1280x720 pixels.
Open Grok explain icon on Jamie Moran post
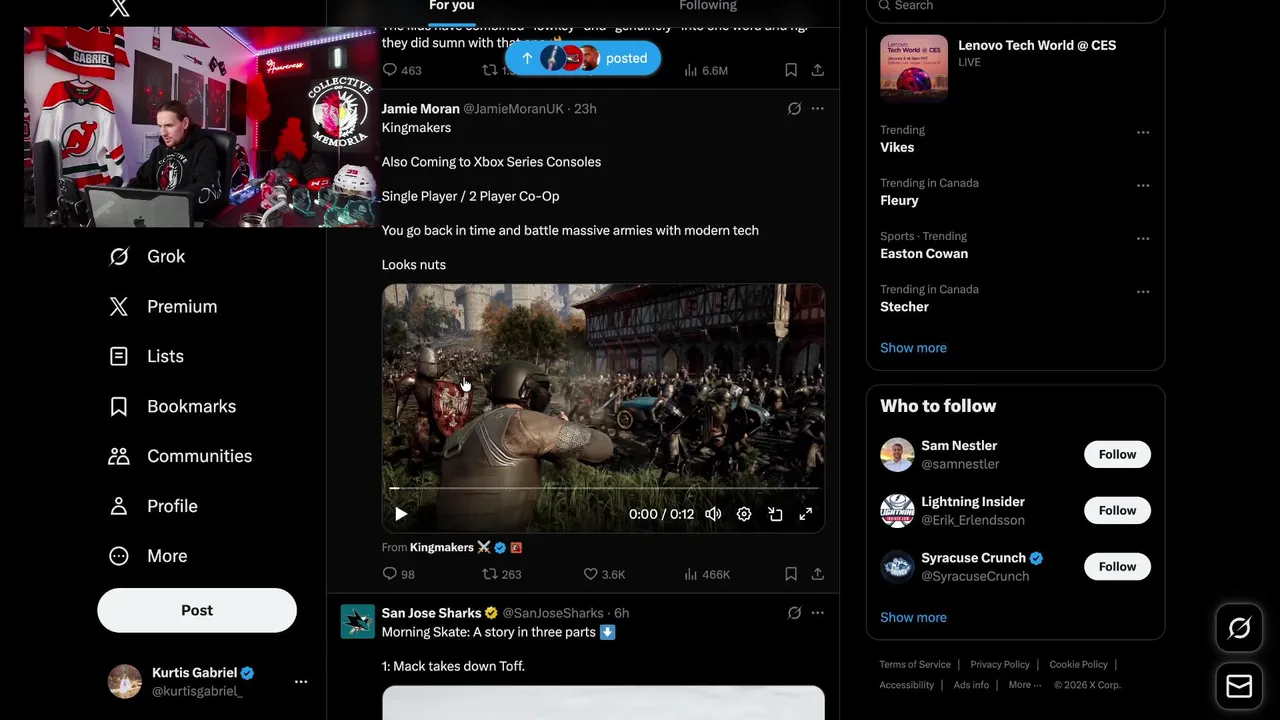click(794, 108)
